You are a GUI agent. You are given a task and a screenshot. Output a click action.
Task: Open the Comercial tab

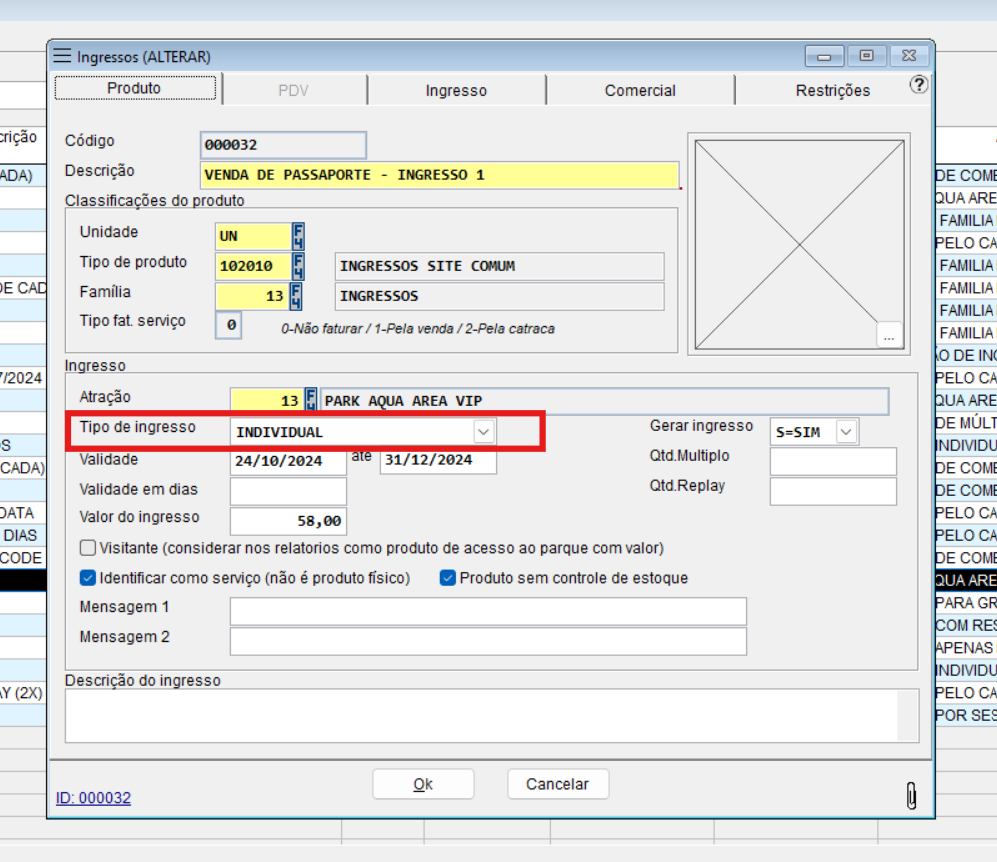click(640, 90)
